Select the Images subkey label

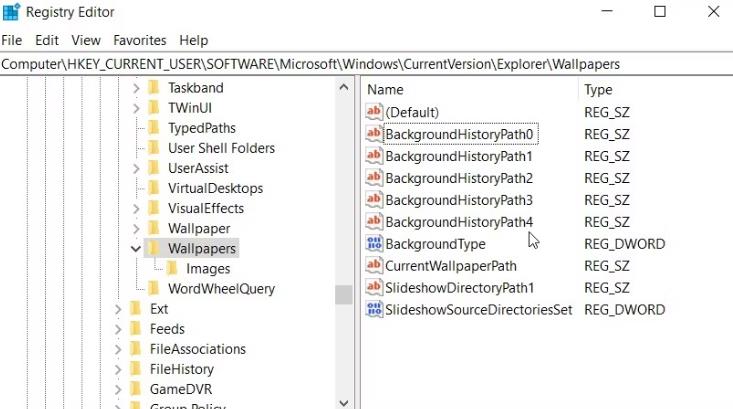(208, 269)
